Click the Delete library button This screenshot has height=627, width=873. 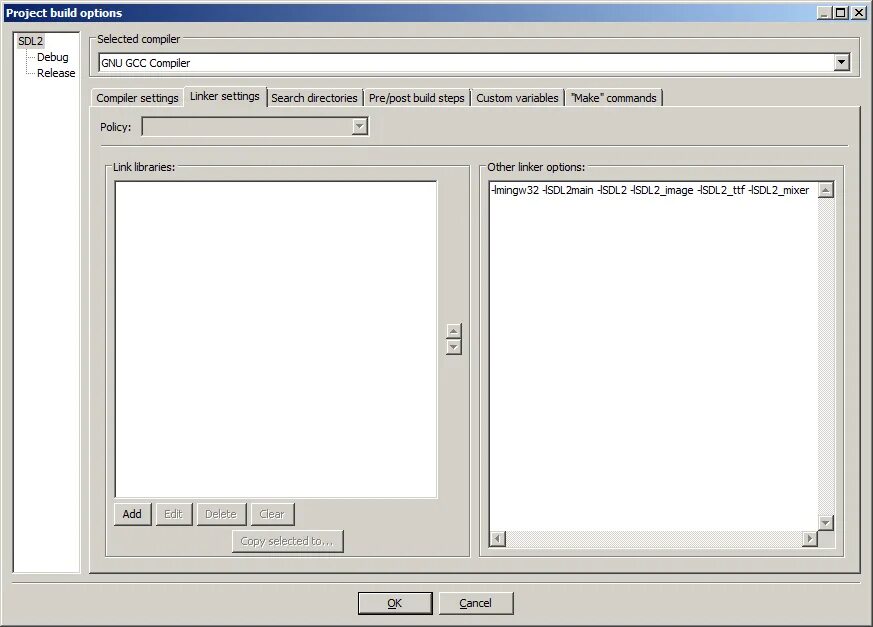(x=220, y=514)
